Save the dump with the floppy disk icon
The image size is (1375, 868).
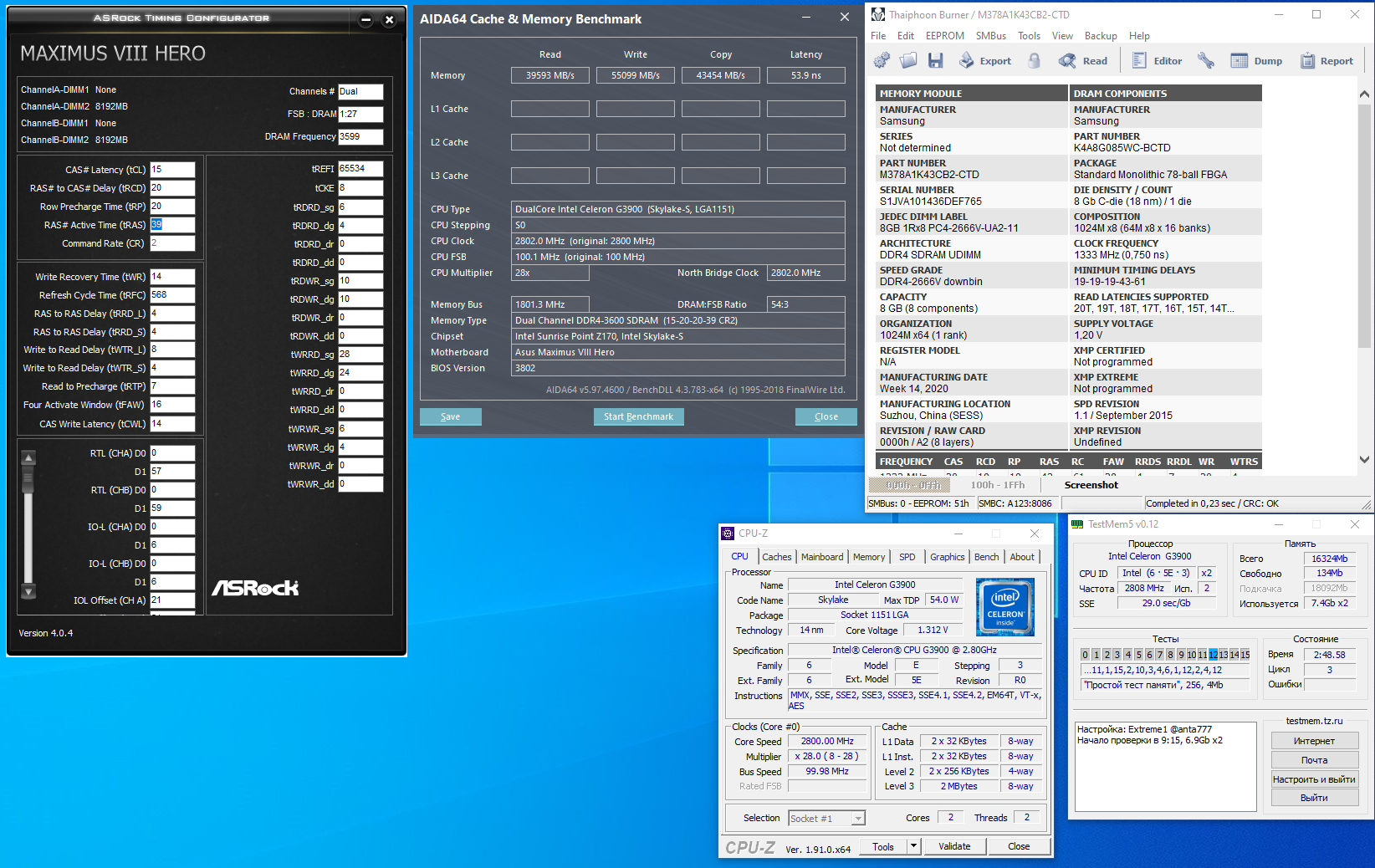935,60
